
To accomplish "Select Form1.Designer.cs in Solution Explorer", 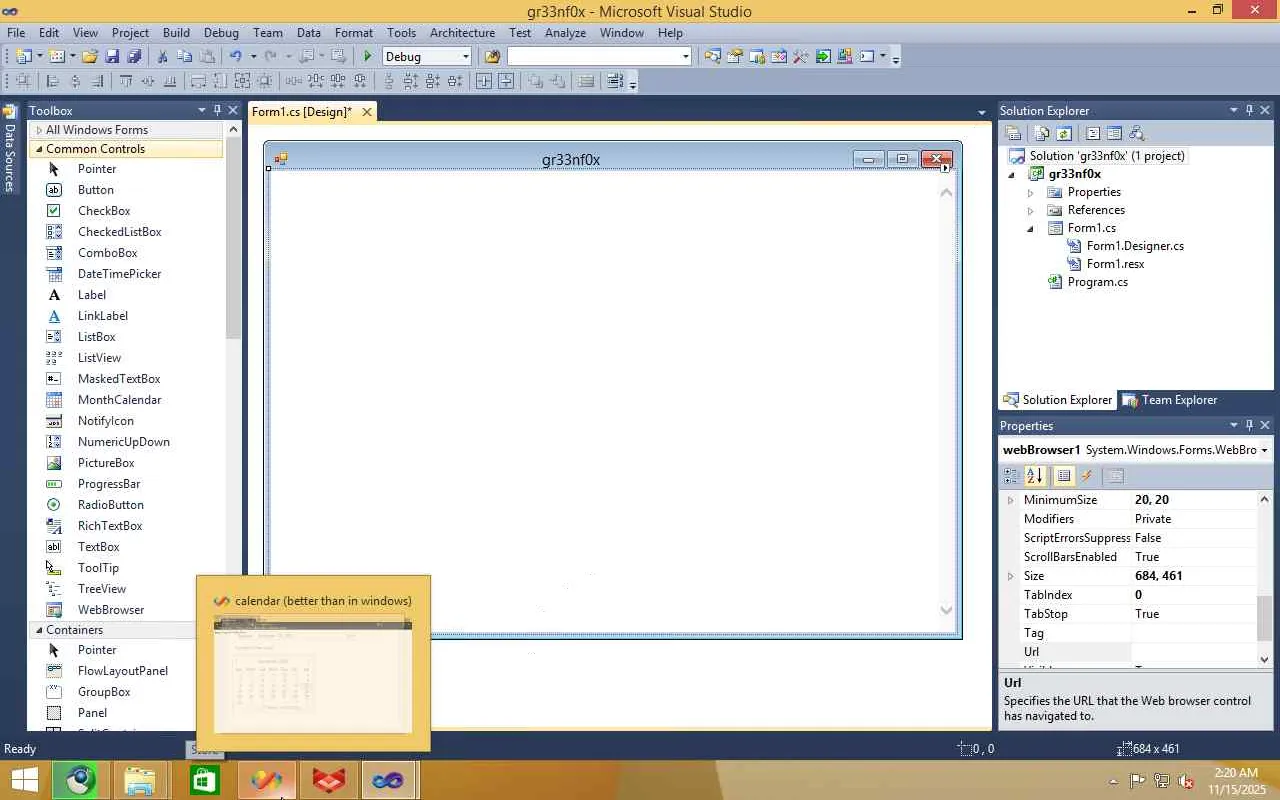I will [x=1135, y=246].
